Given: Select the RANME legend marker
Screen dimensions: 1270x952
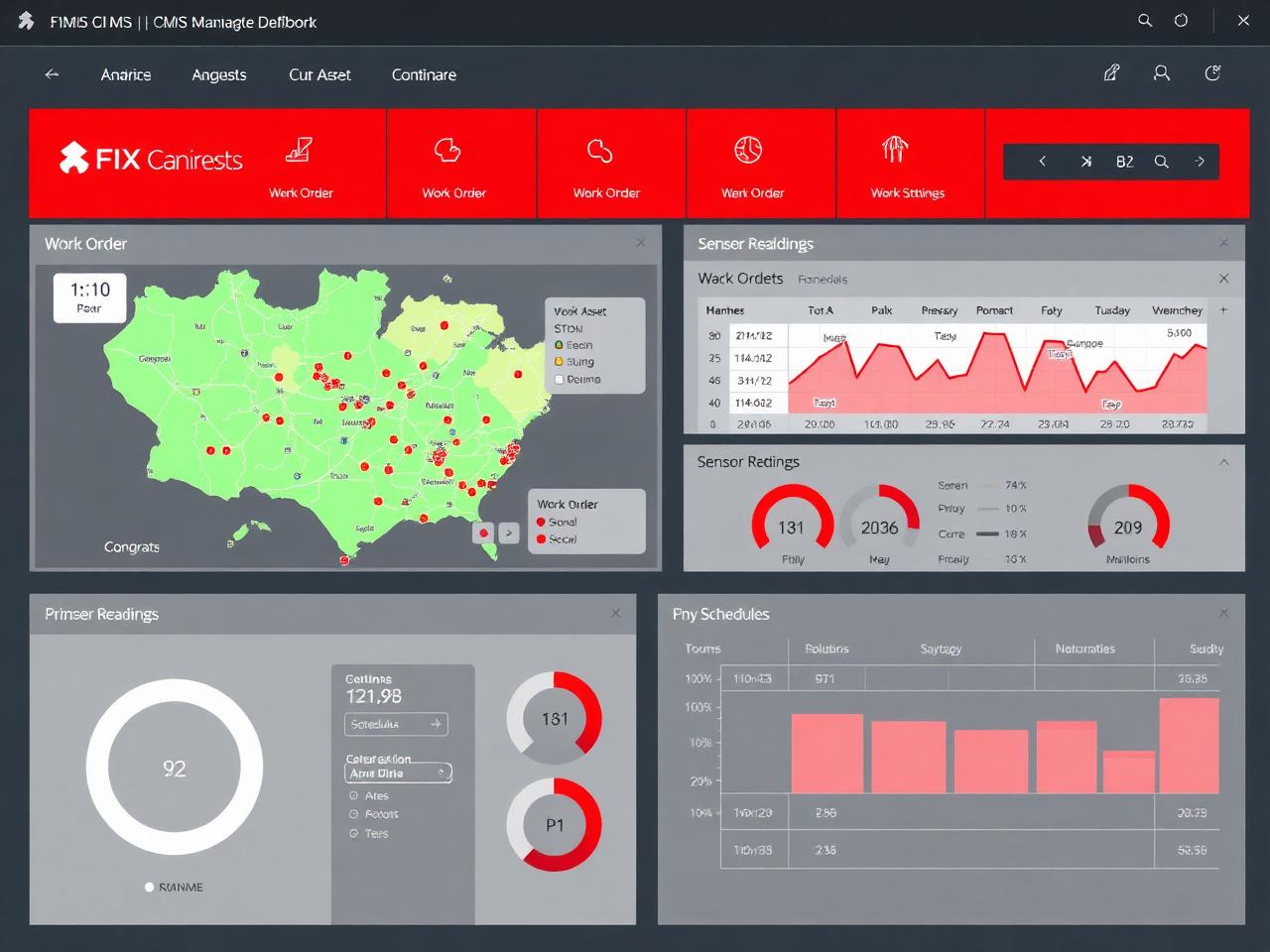Looking at the screenshot, I should (x=150, y=887).
